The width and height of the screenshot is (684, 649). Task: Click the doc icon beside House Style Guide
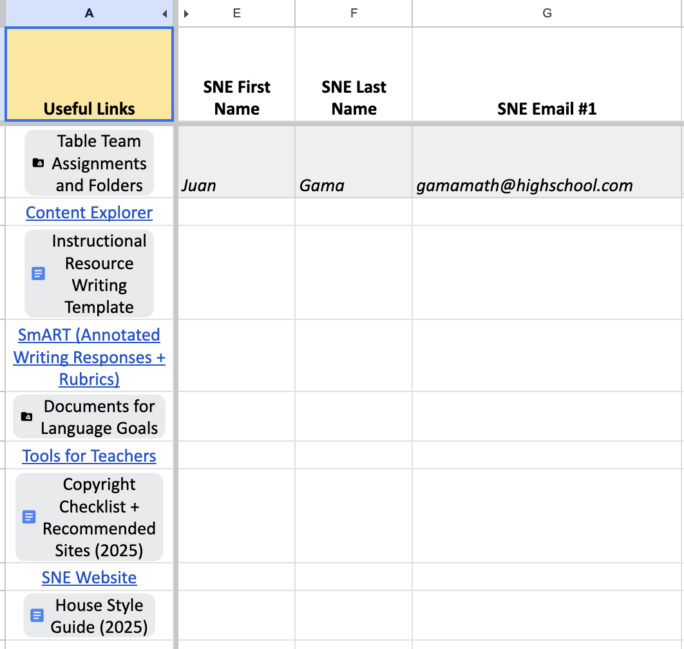pos(37,615)
